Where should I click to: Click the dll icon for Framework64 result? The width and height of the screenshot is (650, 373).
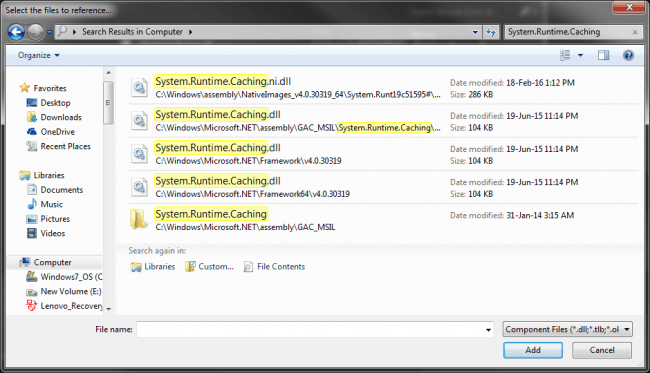(139, 186)
